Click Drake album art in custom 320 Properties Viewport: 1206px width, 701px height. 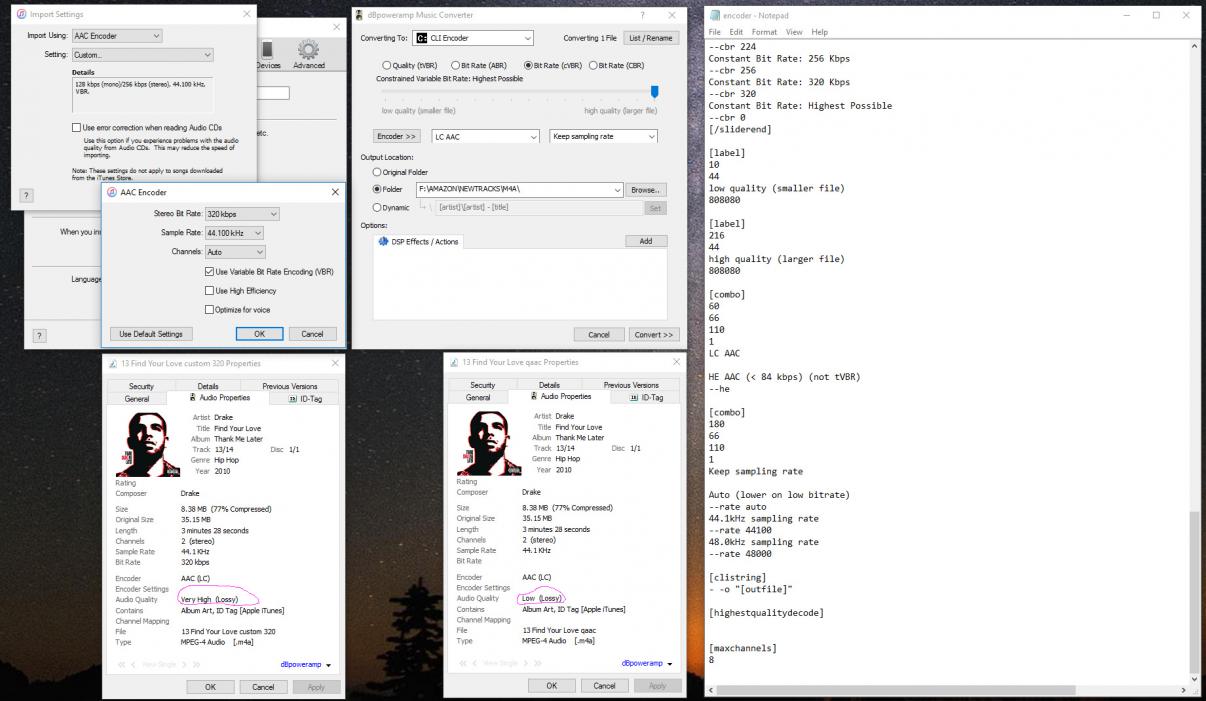click(149, 443)
